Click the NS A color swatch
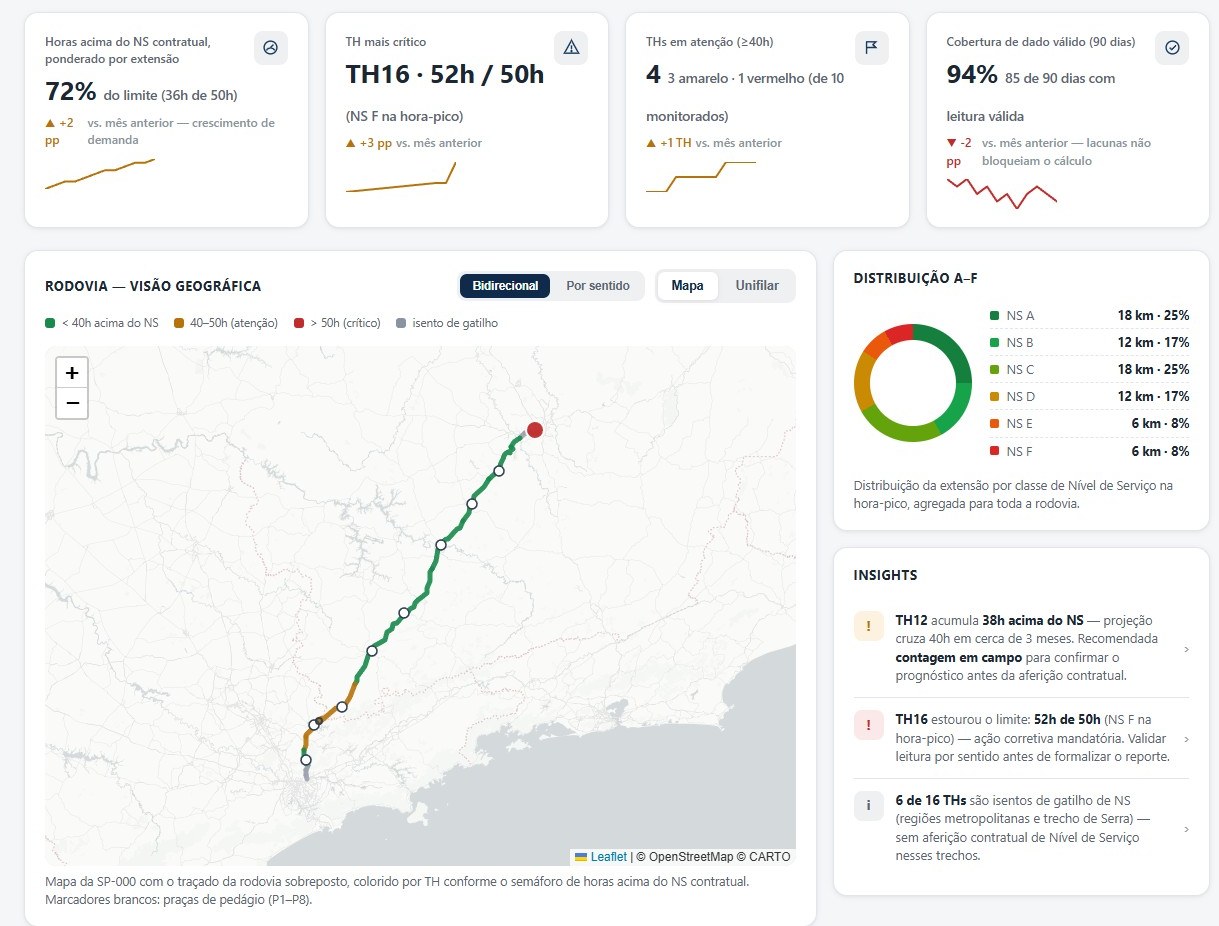Viewport: 1219px width, 926px height. (x=994, y=316)
